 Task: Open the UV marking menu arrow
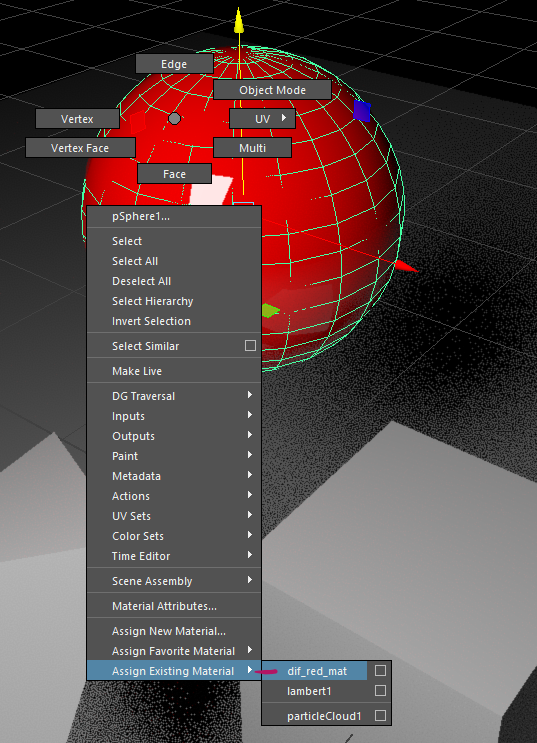pyautogui.click(x=284, y=118)
